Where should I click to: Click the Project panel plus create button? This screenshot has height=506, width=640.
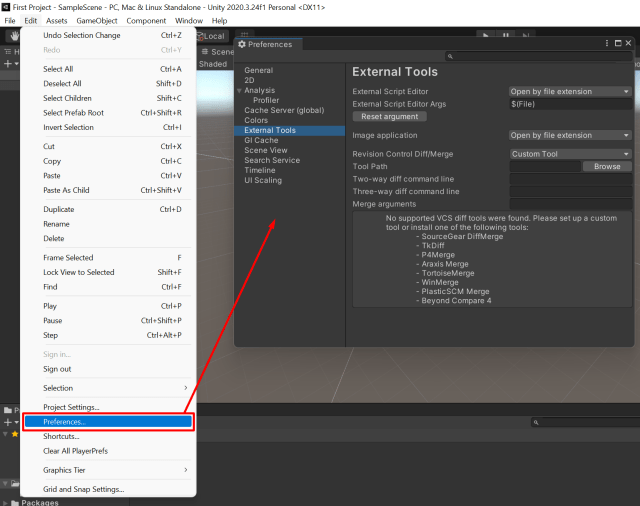7,422
